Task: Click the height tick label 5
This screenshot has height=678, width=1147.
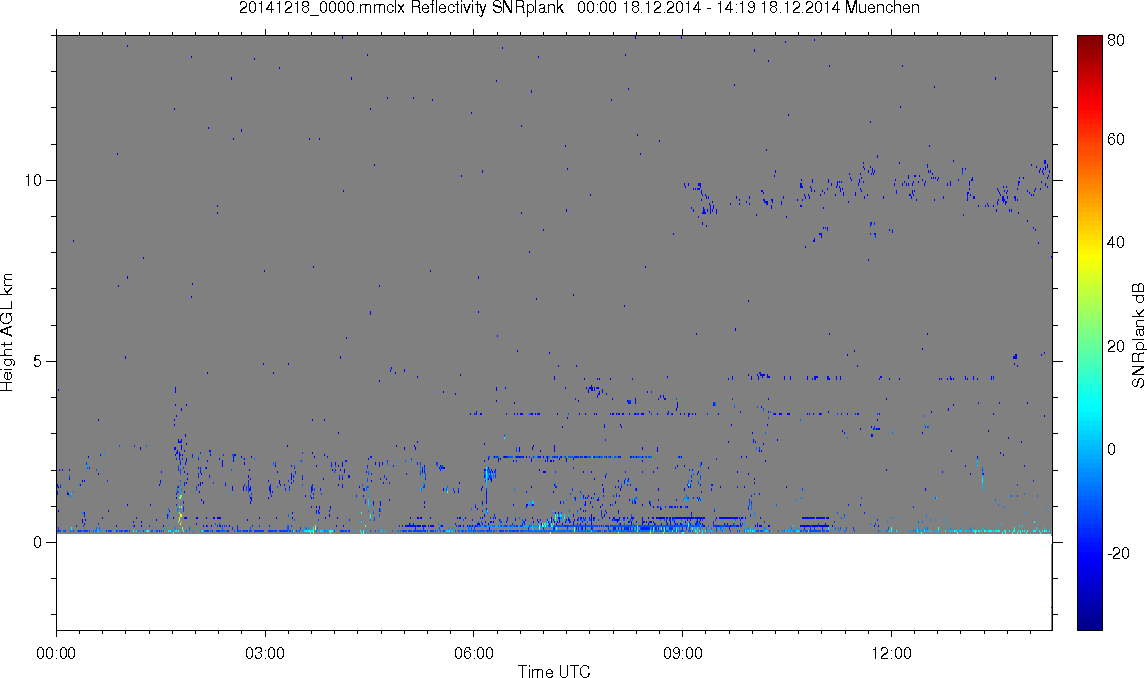Action: point(37,361)
